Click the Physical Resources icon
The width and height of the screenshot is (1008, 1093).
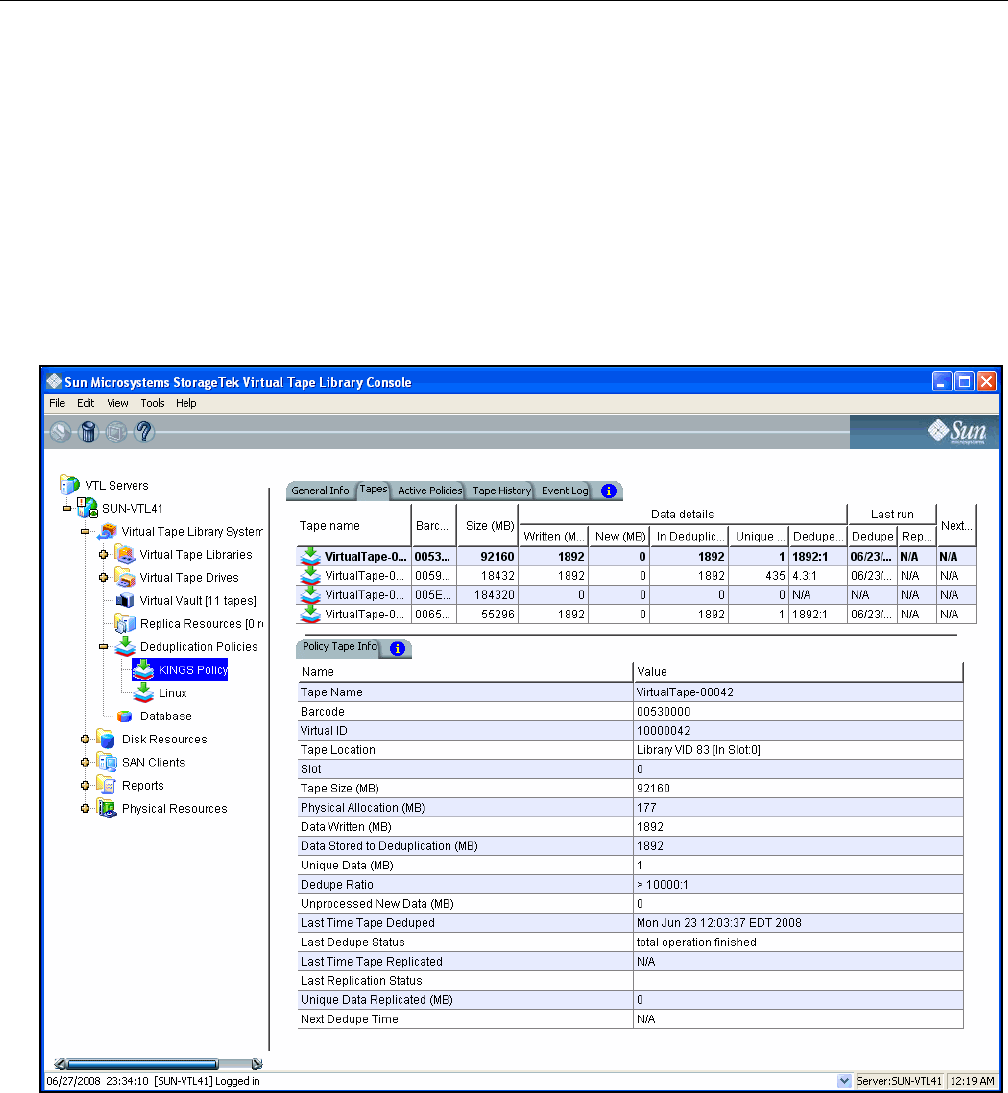[106, 808]
